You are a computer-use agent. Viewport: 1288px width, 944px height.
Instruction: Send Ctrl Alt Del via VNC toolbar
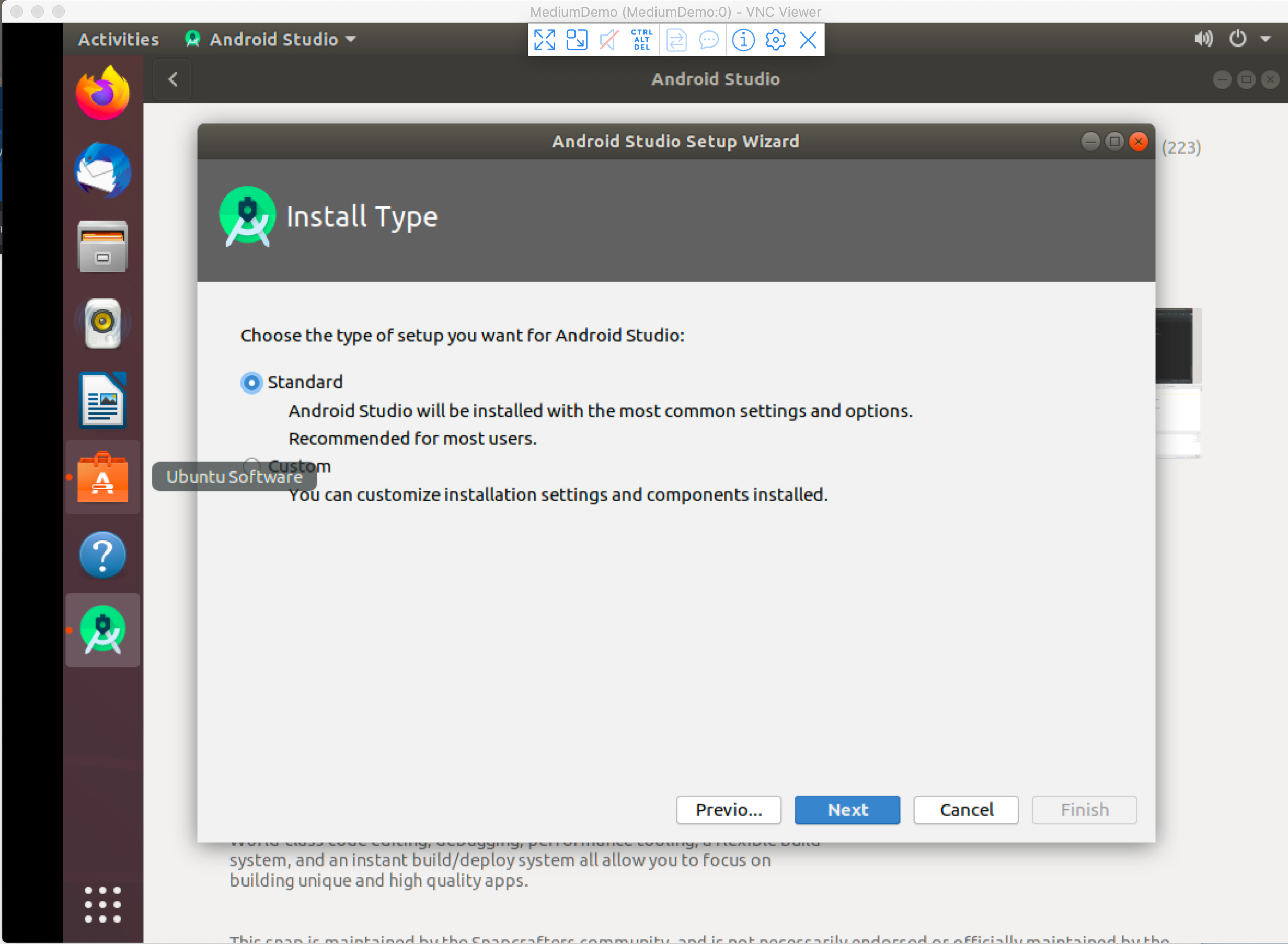(642, 40)
